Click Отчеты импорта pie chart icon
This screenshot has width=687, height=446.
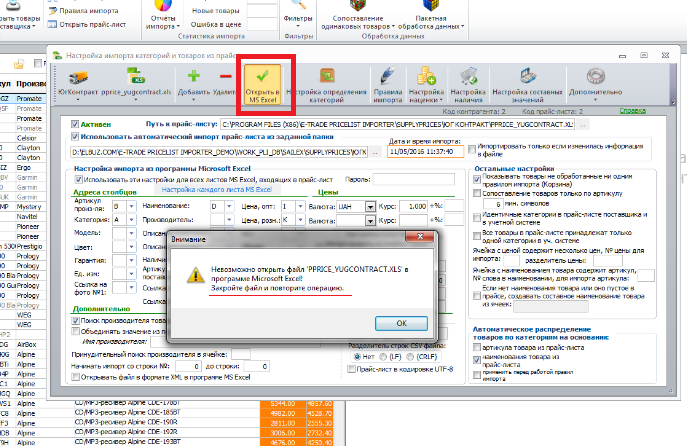[x=163, y=5]
